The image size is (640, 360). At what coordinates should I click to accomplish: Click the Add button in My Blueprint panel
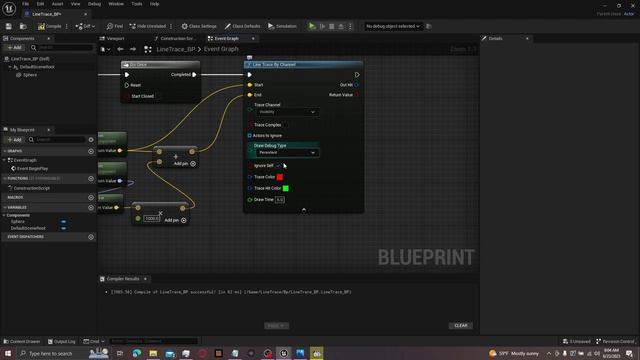click(14, 140)
